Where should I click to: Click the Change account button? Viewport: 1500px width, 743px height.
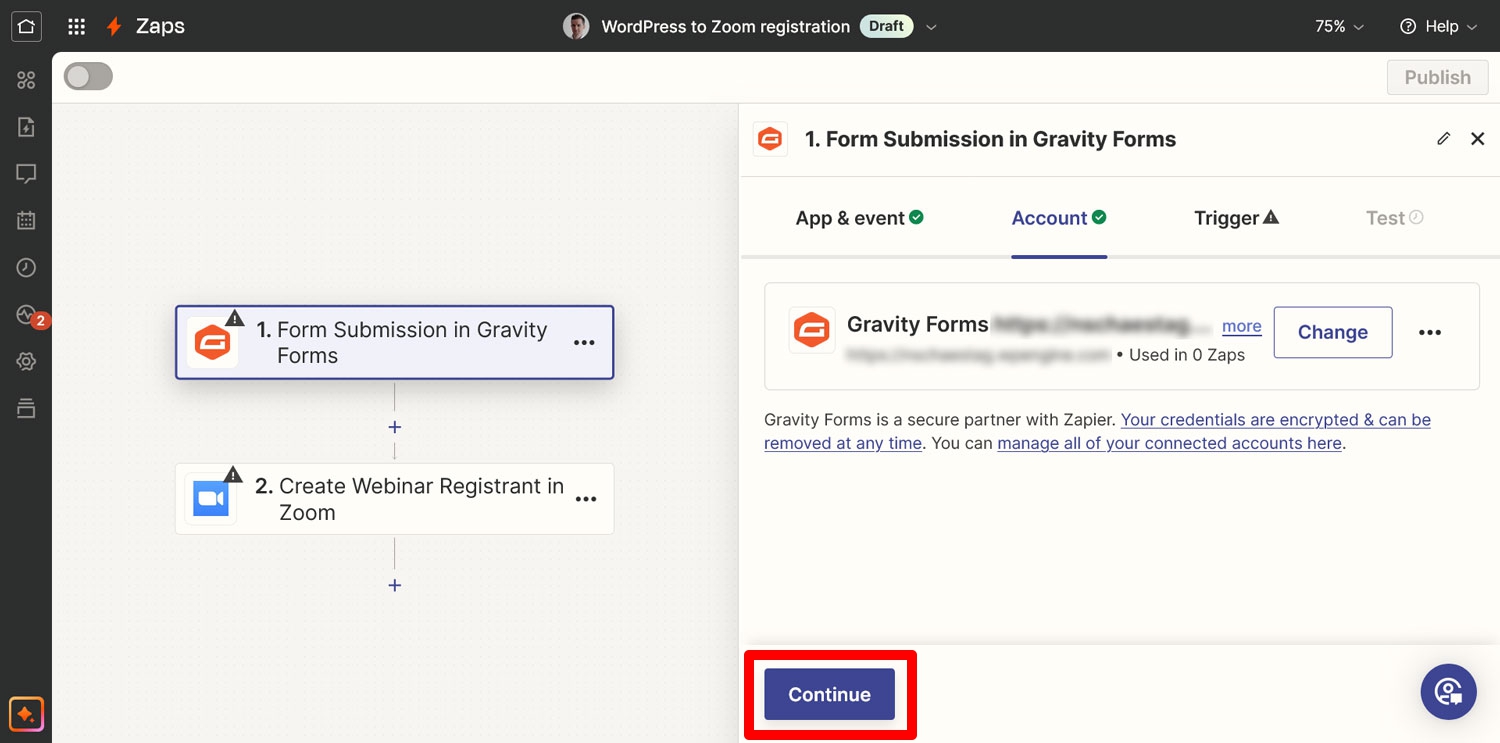(x=1333, y=332)
